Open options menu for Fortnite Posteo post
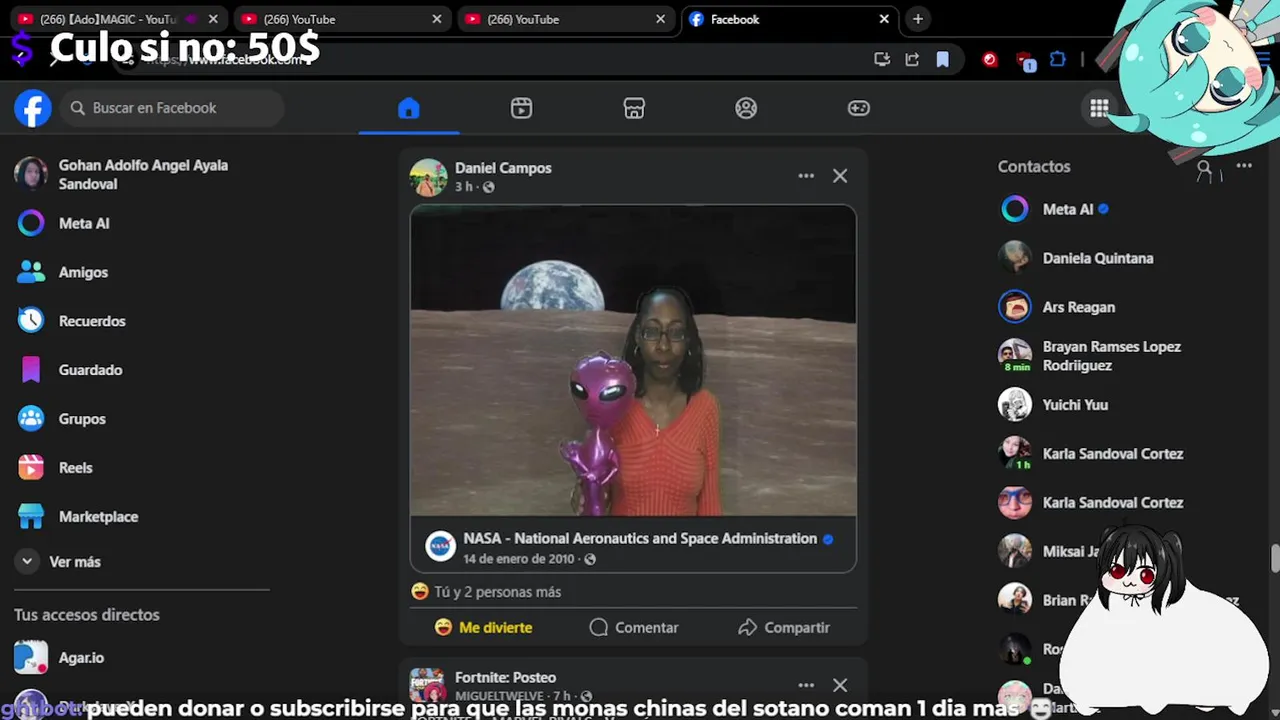Viewport: 1280px width, 720px height. (806, 685)
